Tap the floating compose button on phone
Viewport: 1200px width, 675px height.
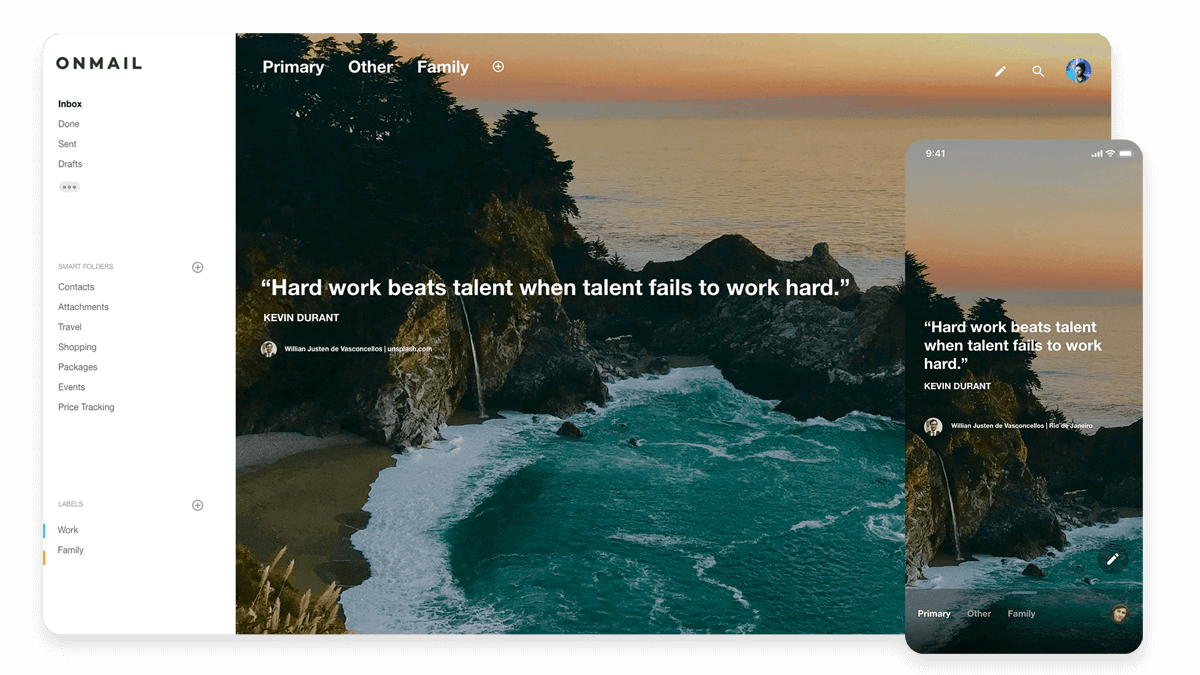(x=1112, y=559)
